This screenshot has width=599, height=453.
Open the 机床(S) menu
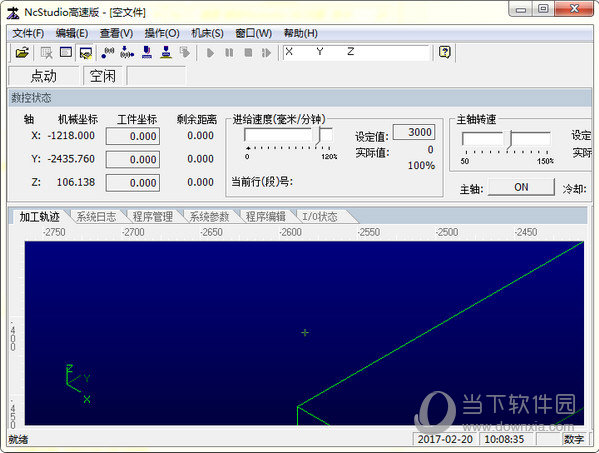pyautogui.click(x=207, y=34)
